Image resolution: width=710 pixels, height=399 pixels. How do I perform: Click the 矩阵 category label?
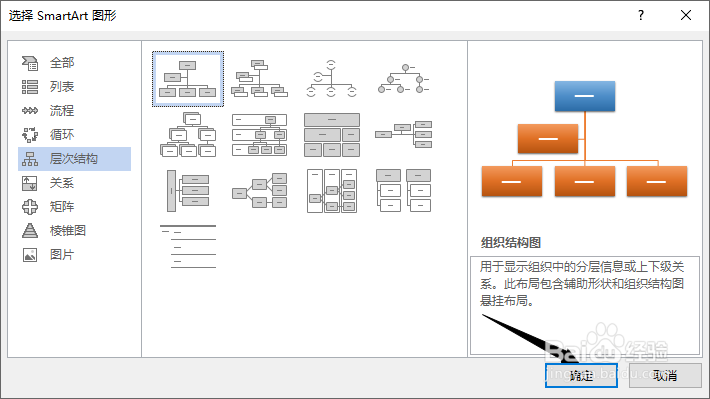coord(62,207)
